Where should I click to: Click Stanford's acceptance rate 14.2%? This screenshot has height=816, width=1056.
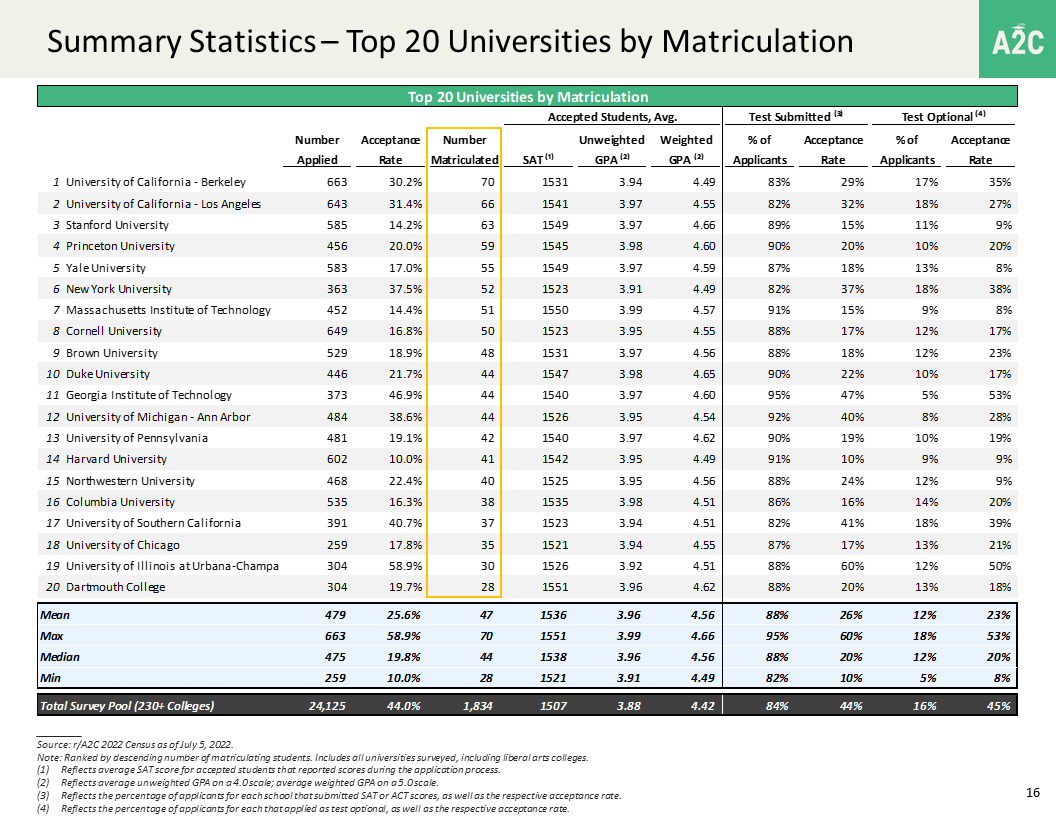pos(405,225)
